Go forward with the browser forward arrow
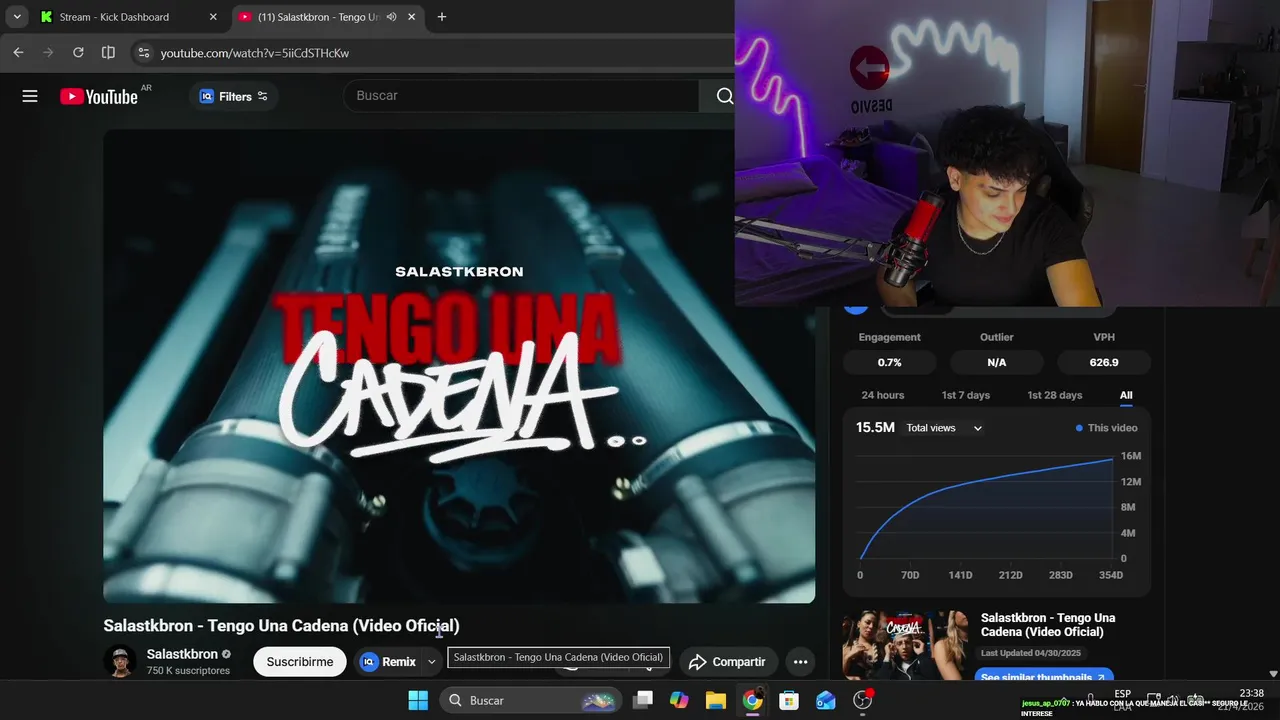This screenshot has width=1280, height=720. click(x=48, y=52)
